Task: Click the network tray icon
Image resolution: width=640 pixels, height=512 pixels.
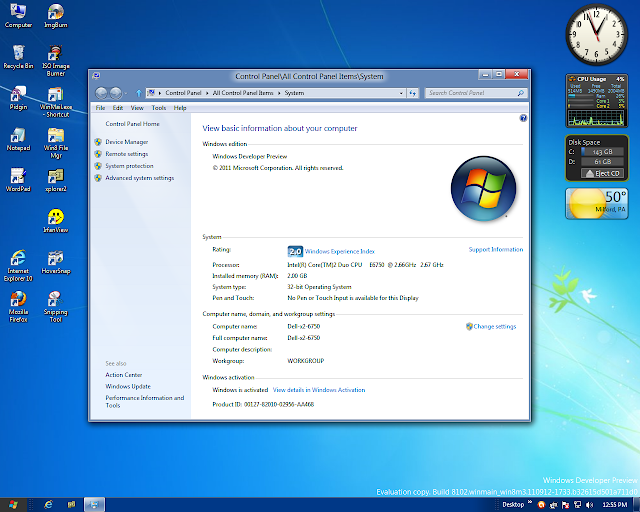Action: (x=578, y=505)
